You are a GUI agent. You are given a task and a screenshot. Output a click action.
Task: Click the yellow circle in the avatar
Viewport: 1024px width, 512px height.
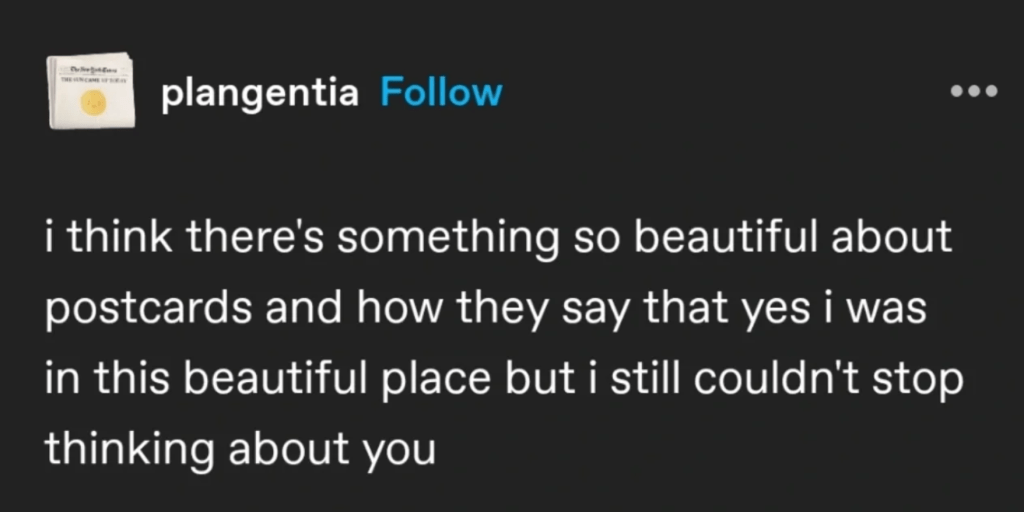click(93, 100)
